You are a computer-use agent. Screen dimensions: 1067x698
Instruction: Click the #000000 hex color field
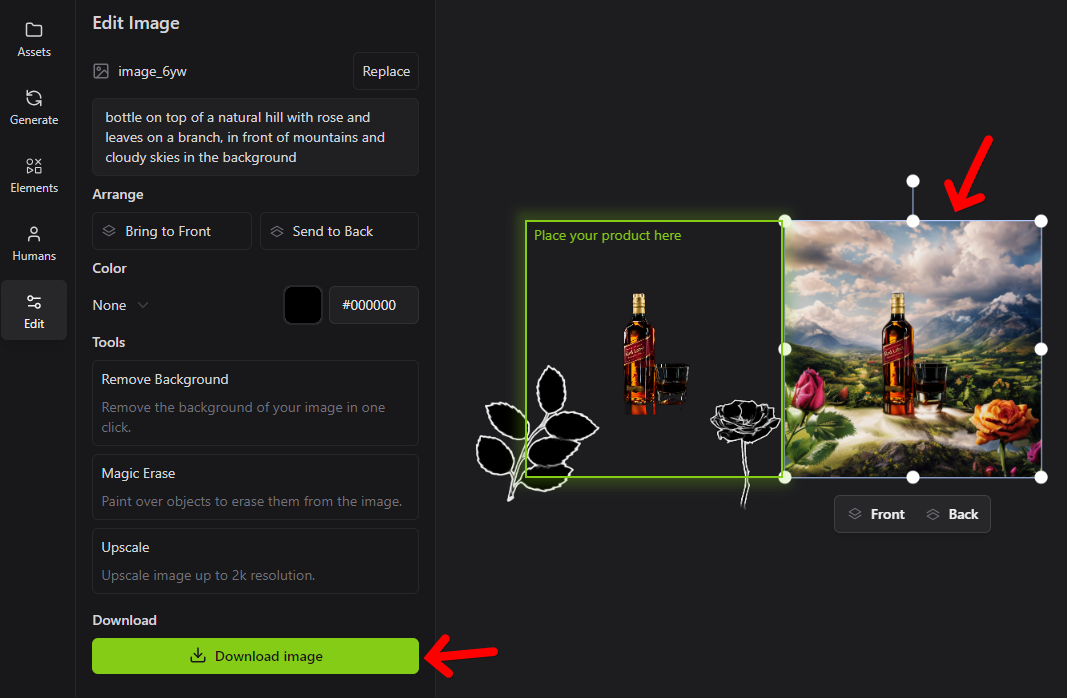pos(374,305)
